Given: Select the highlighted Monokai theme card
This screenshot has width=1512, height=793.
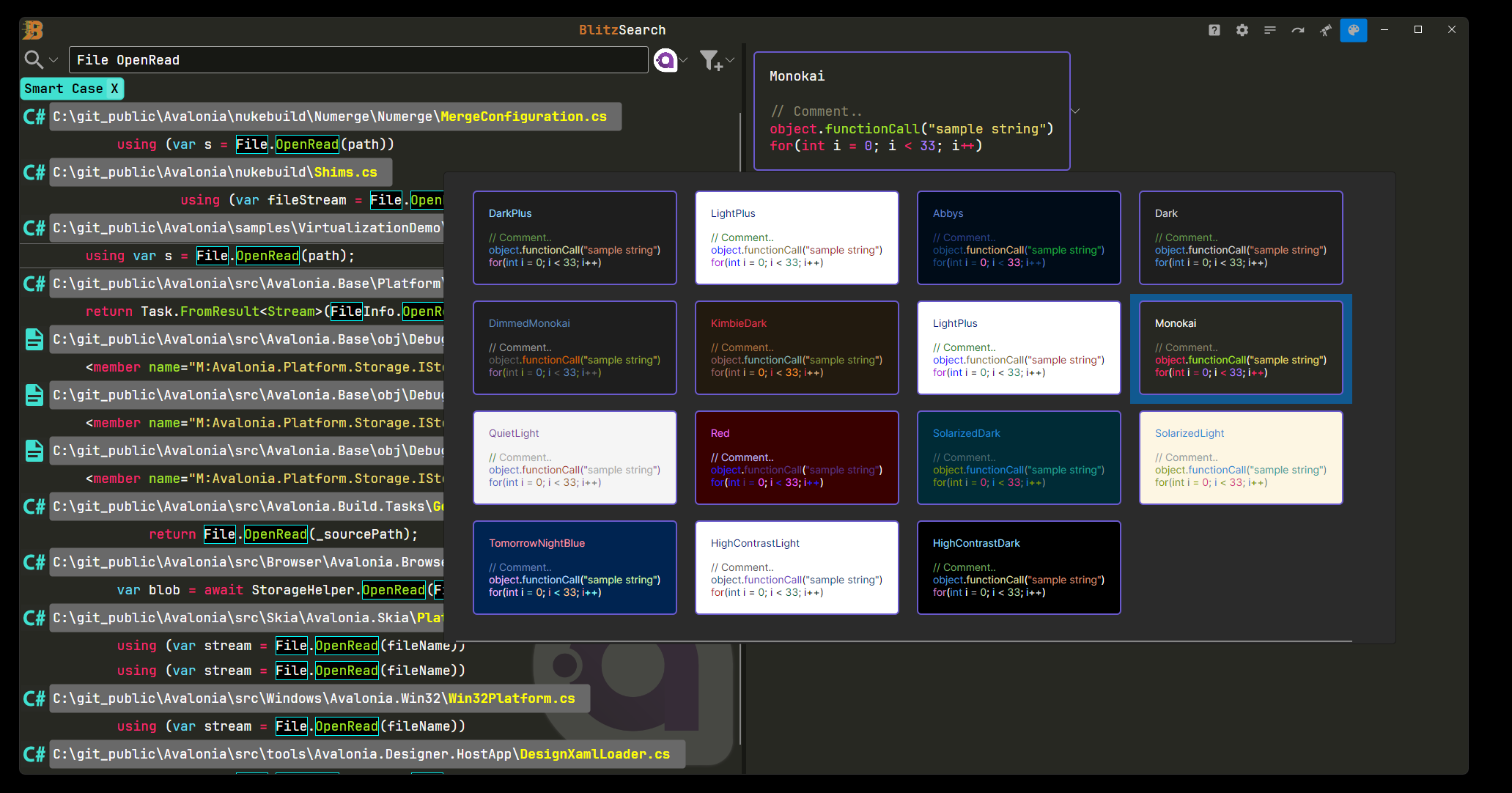Looking at the screenshot, I should (x=1241, y=347).
